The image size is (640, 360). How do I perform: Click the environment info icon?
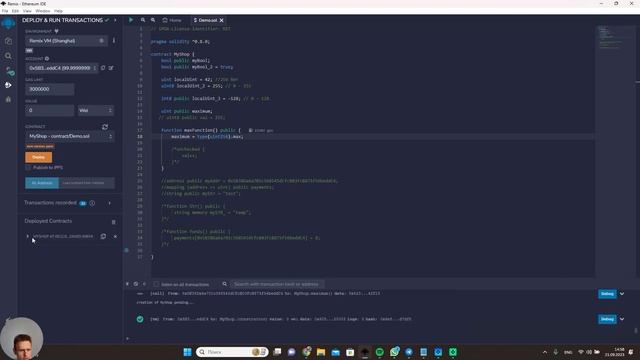[x=114, y=40]
